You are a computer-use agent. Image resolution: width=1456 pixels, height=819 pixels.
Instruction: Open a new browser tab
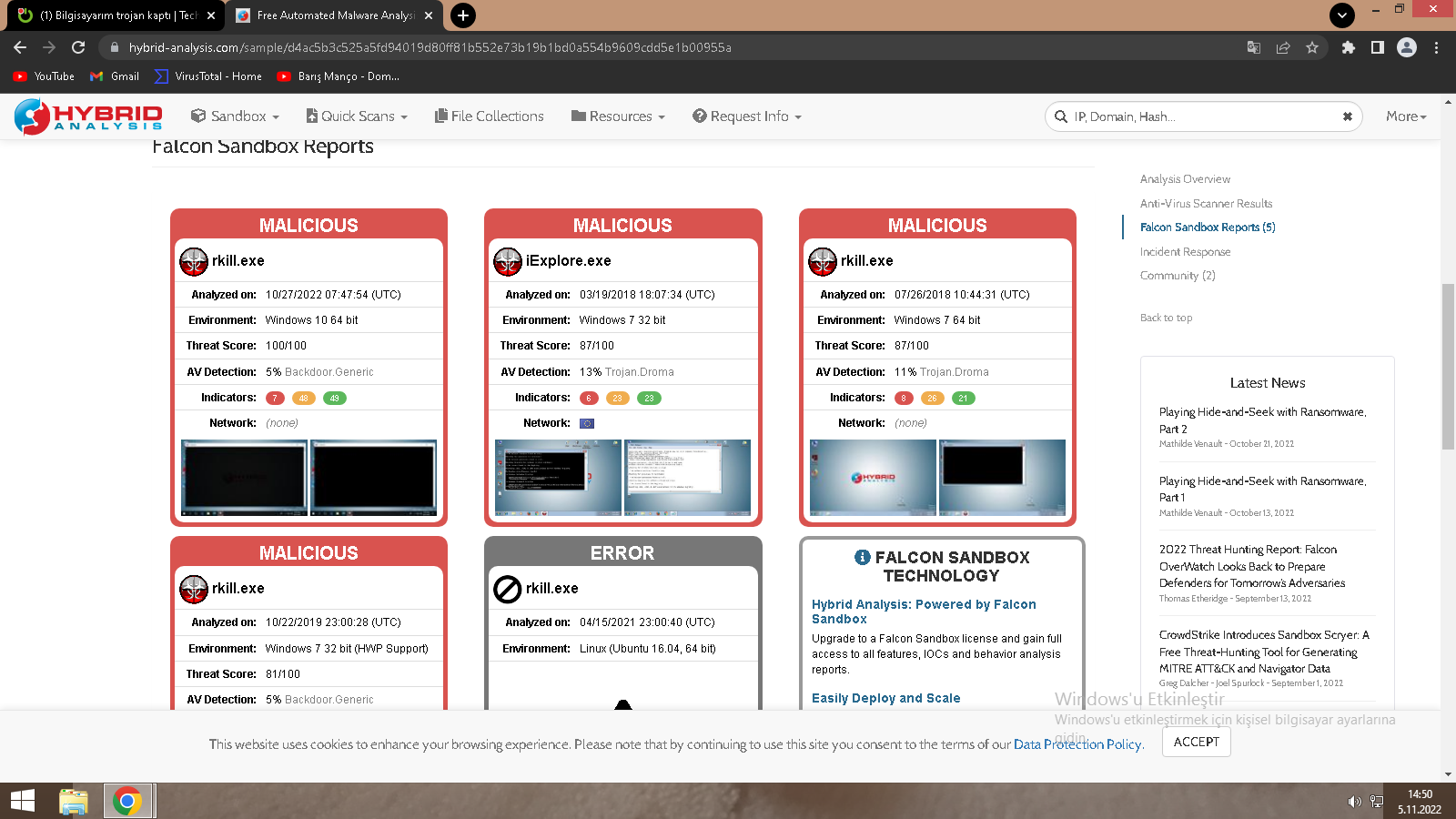pos(463,15)
